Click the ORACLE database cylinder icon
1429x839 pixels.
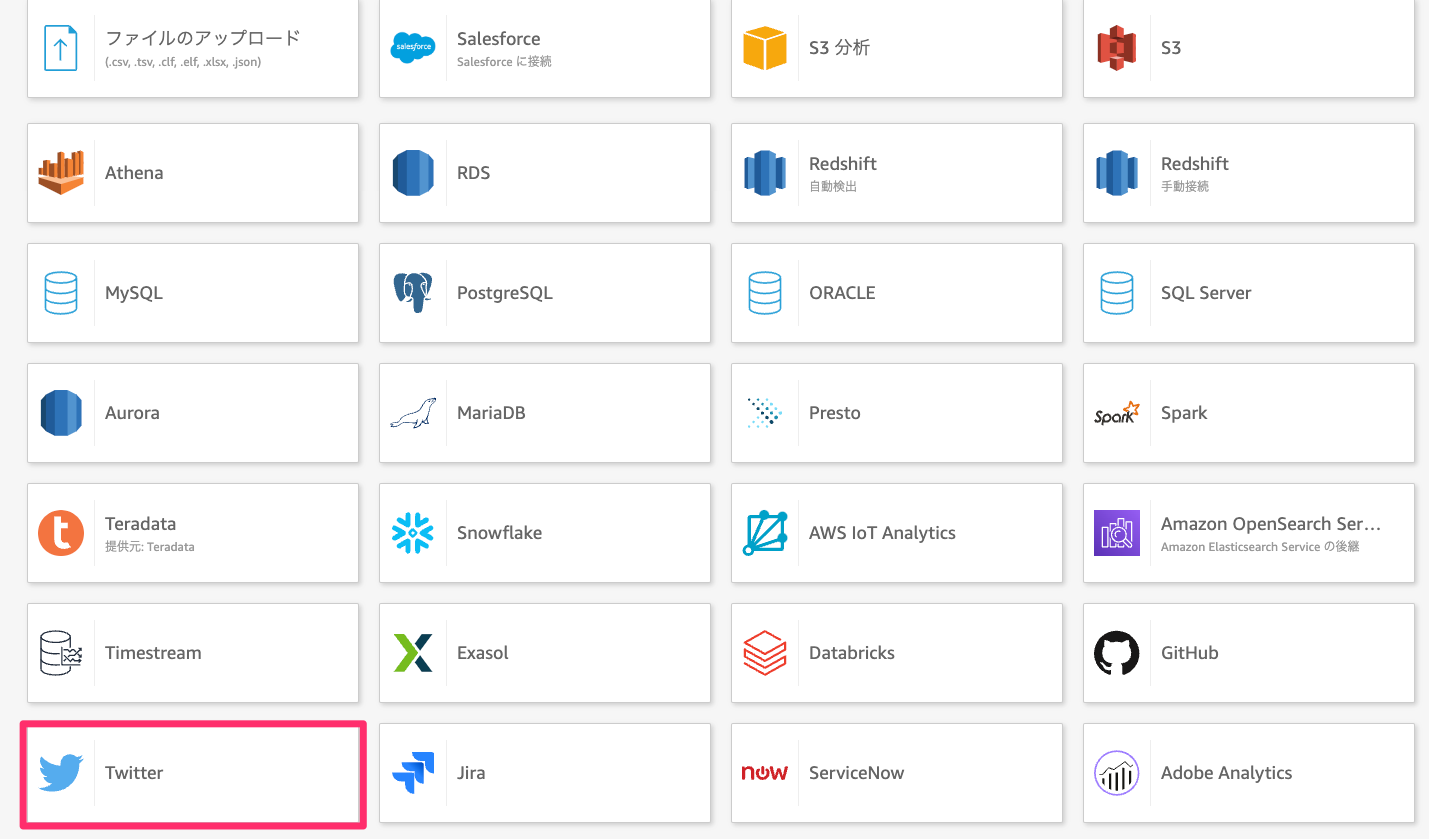[765, 293]
